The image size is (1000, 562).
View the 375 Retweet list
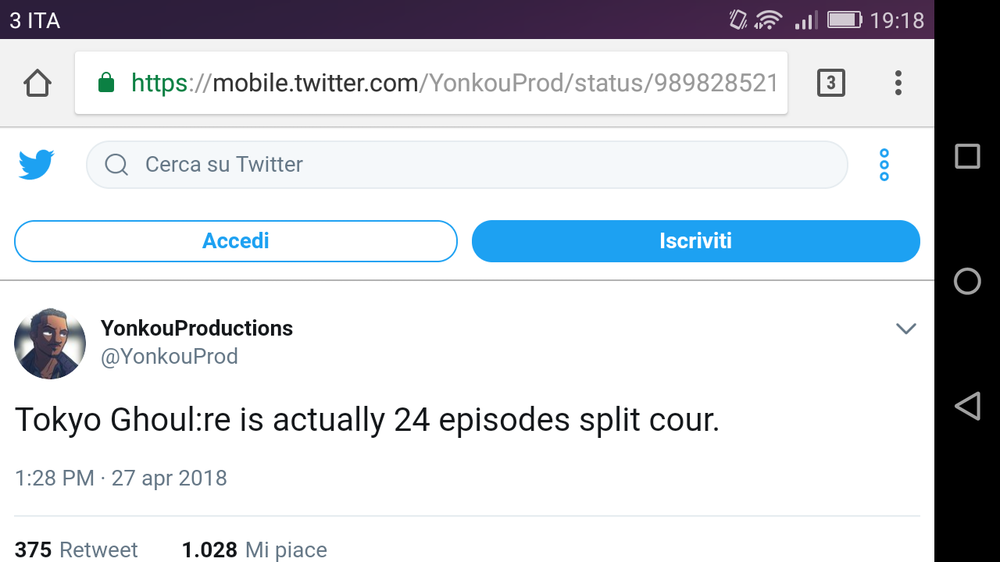pos(76,549)
